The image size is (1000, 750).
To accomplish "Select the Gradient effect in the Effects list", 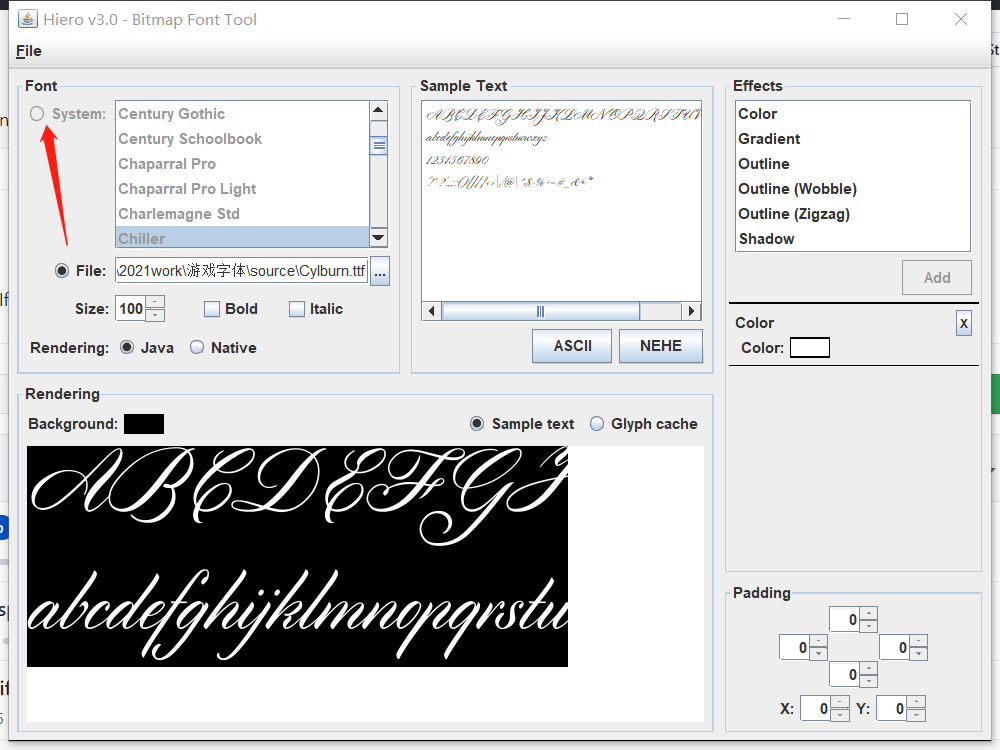I will [769, 138].
